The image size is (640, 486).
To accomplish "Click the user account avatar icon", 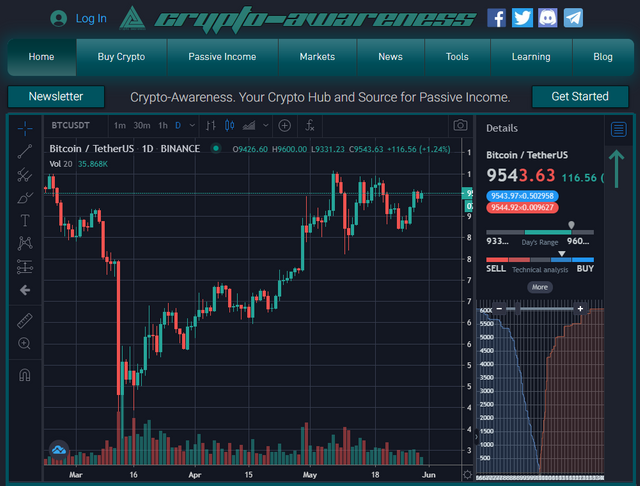I will click(59, 18).
